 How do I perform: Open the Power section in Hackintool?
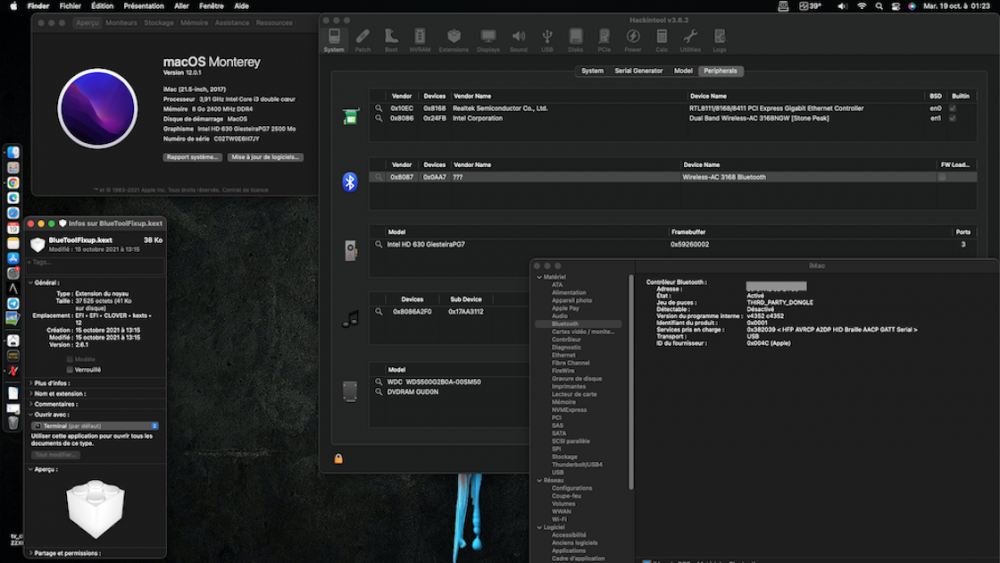633,40
